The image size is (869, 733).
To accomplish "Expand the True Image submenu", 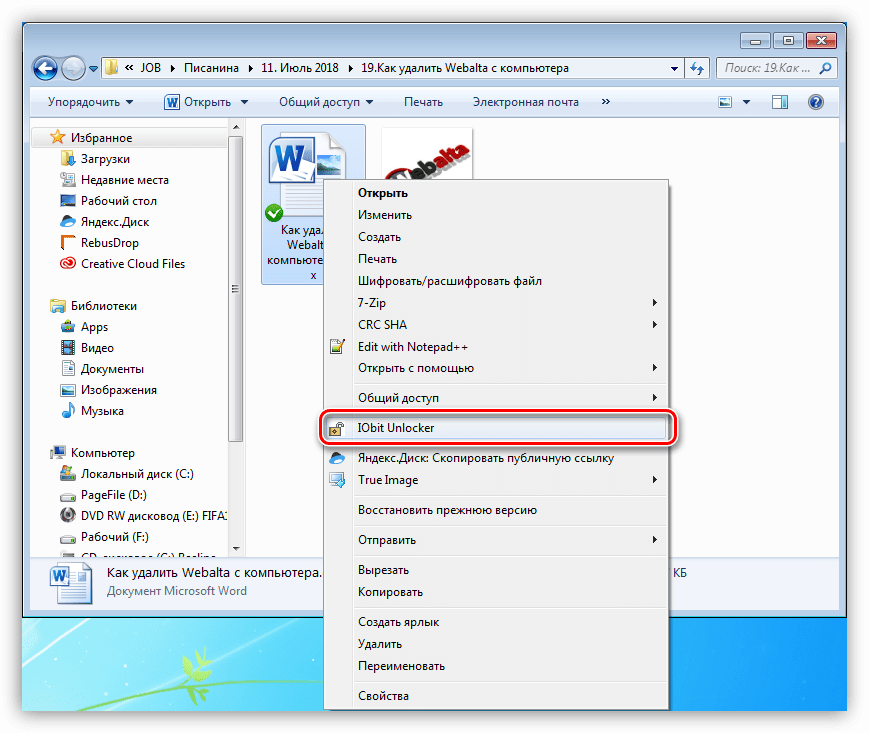I will 496,480.
